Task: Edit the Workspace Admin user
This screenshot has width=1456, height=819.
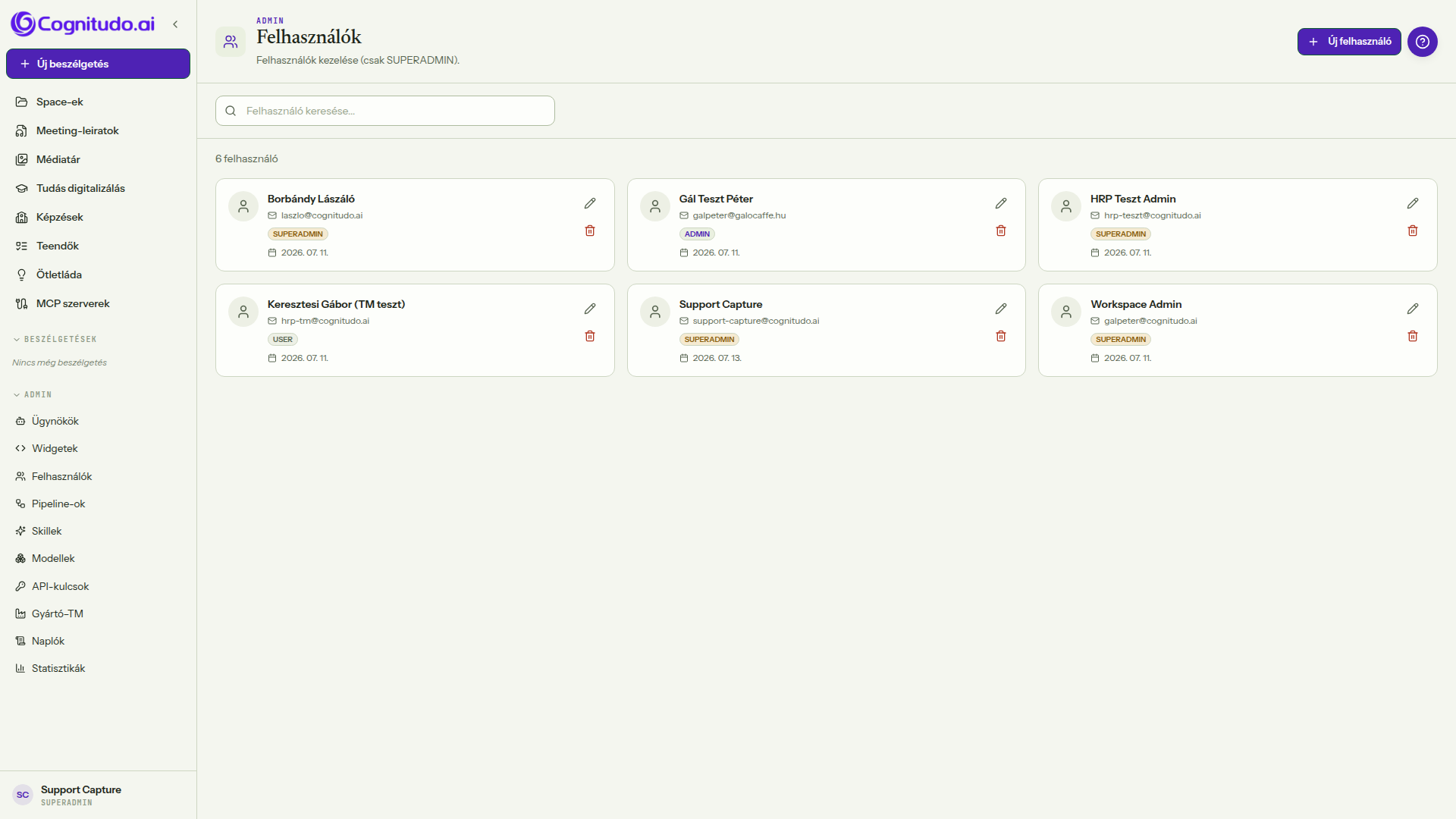Action: 1413,309
